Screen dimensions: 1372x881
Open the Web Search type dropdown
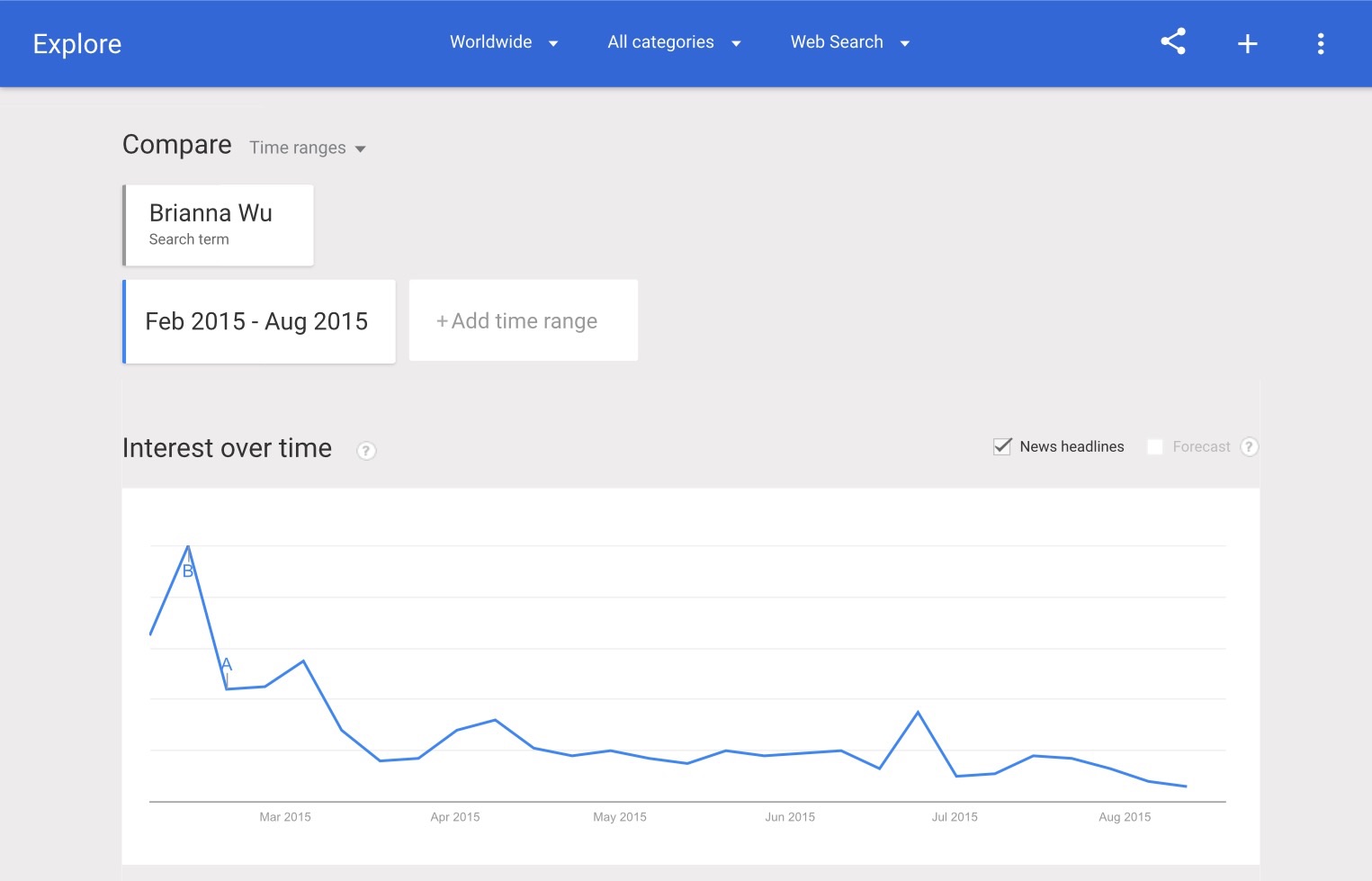pyautogui.click(x=850, y=42)
